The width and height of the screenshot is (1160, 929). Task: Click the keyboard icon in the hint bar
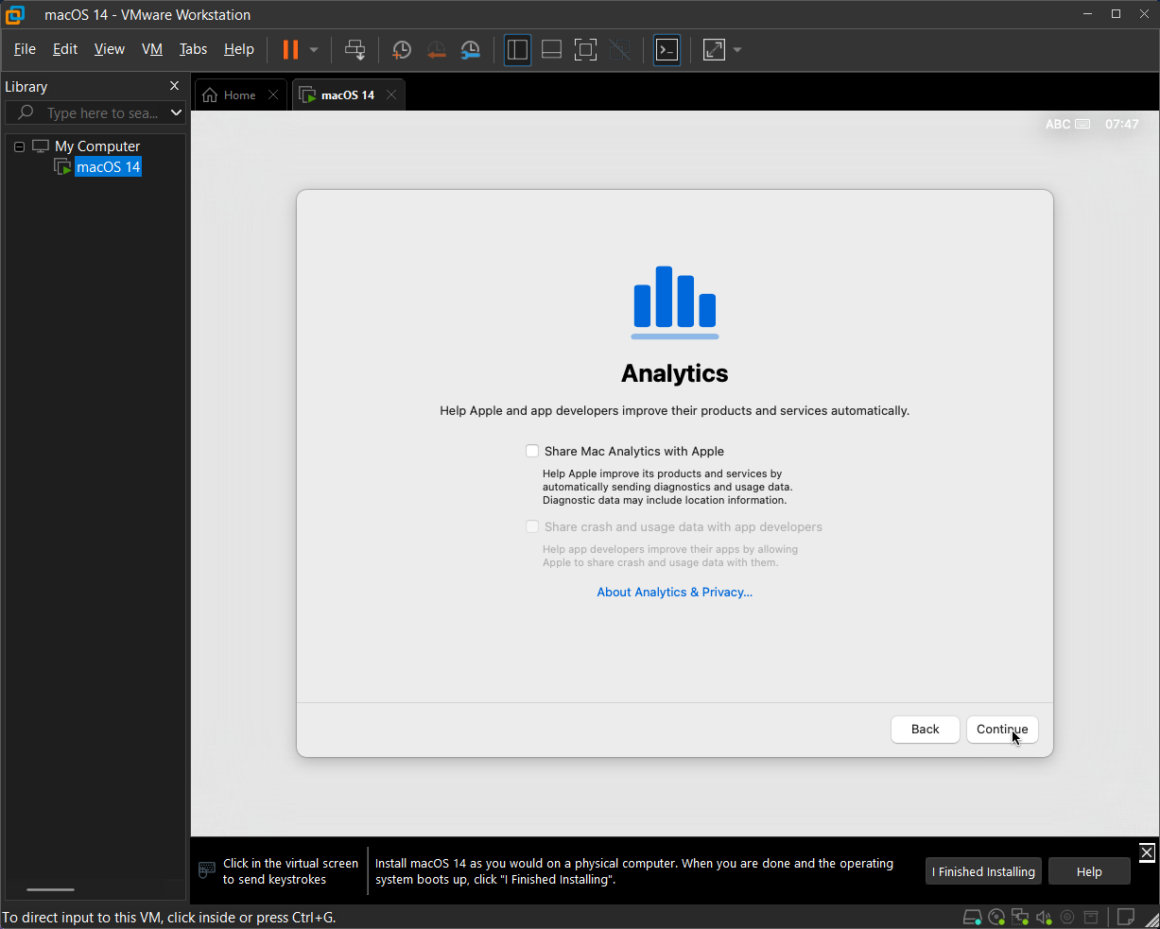pos(207,870)
